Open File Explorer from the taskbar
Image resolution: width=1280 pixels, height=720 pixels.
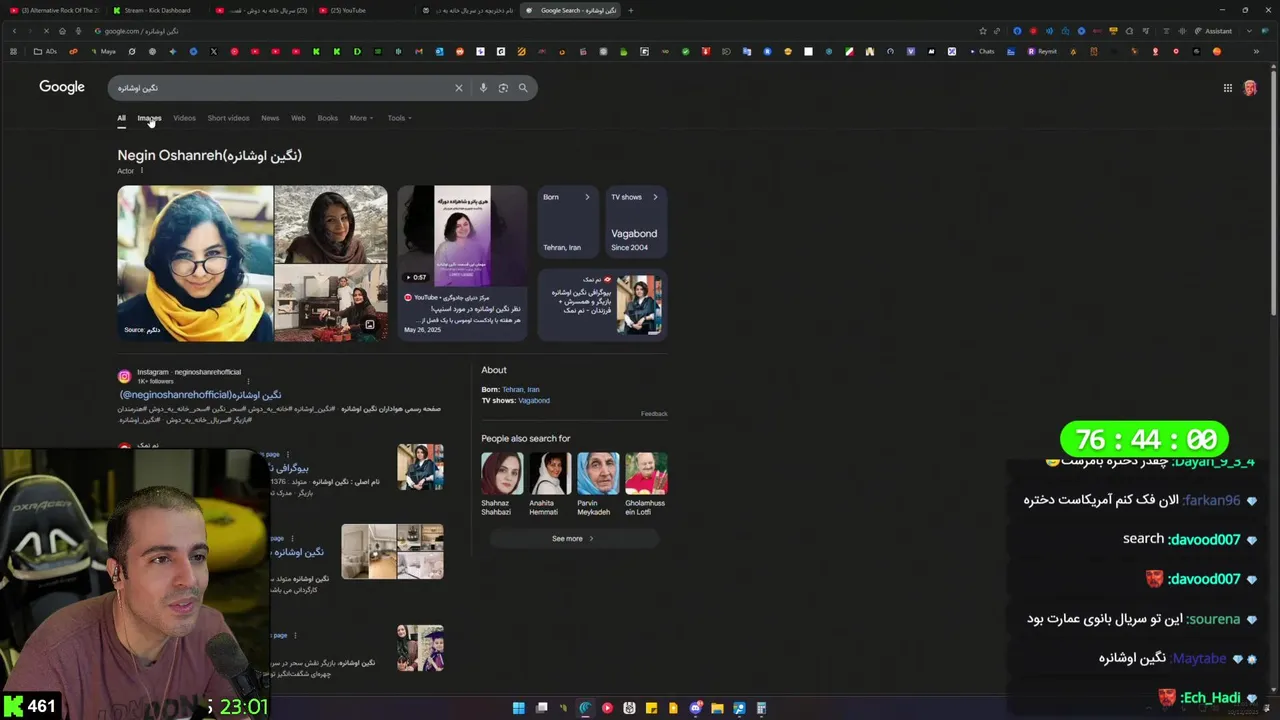tap(717, 708)
